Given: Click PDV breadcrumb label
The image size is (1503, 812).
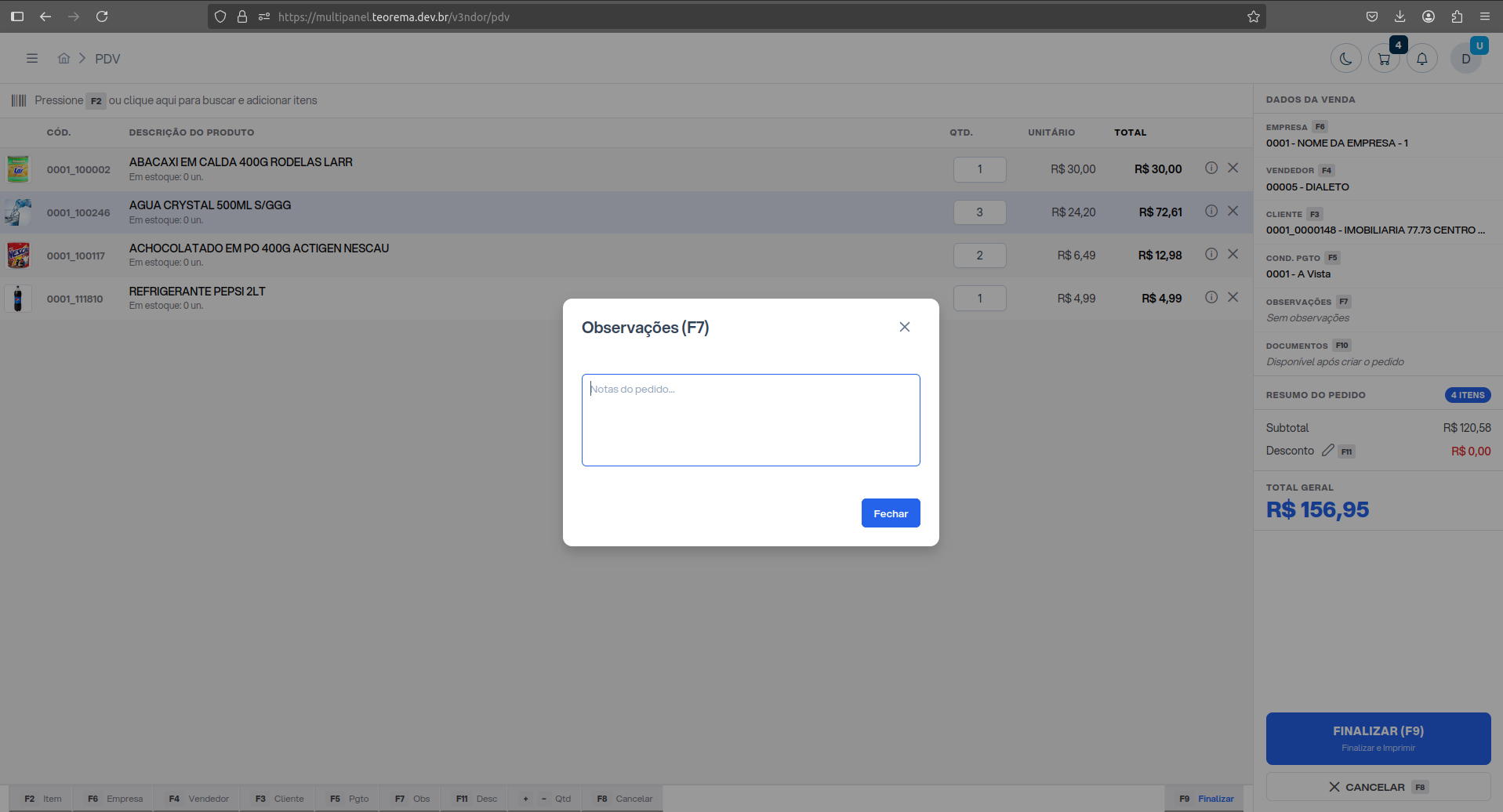Looking at the screenshot, I should pyautogui.click(x=107, y=59).
